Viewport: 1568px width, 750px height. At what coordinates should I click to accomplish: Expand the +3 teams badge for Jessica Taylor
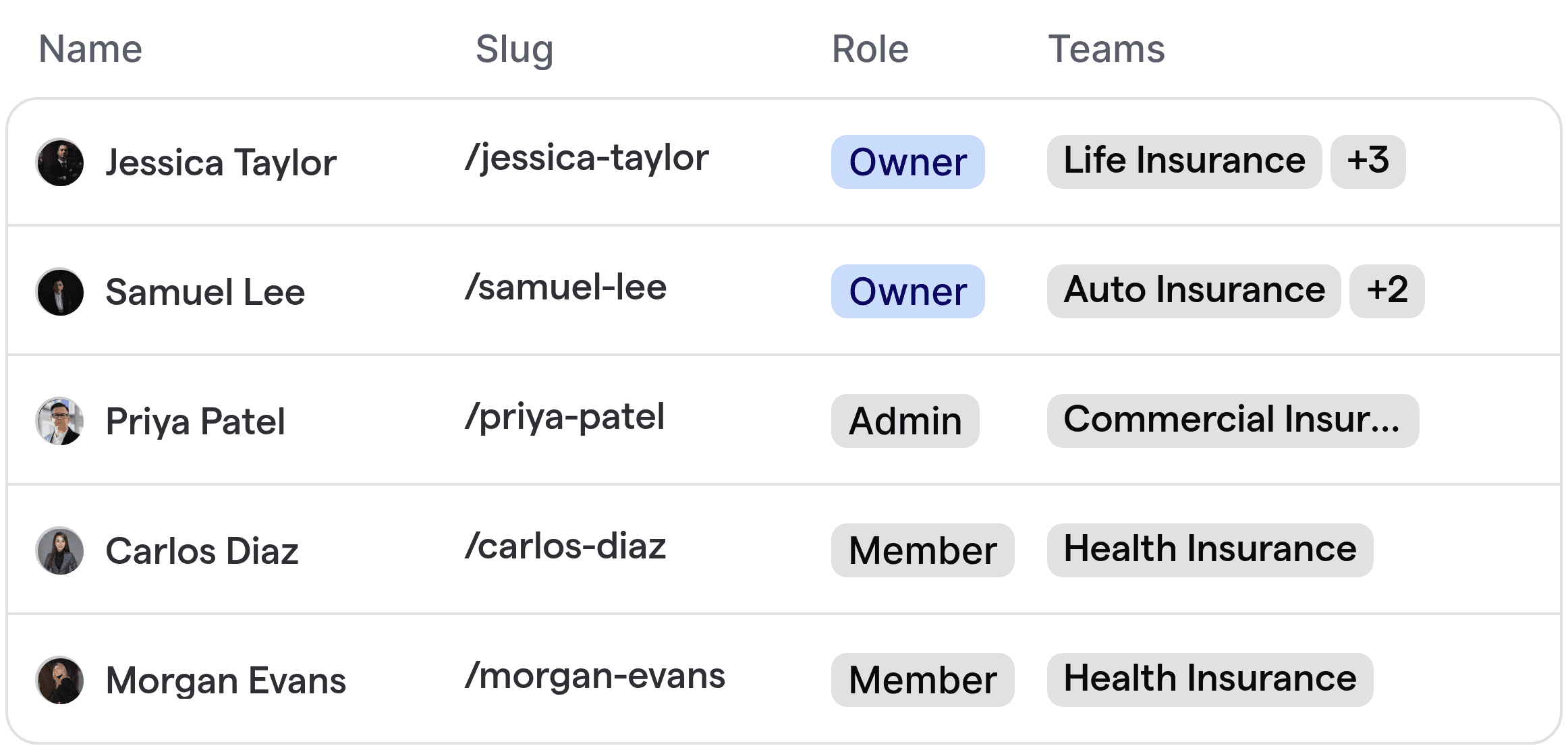coord(1367,161)
